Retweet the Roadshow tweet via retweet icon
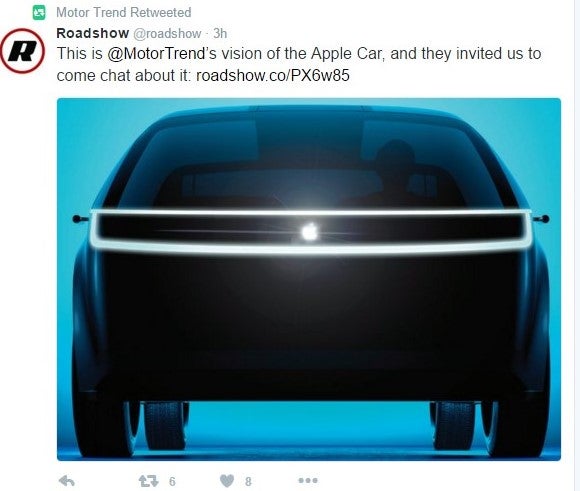 click(x=148, y=481)
